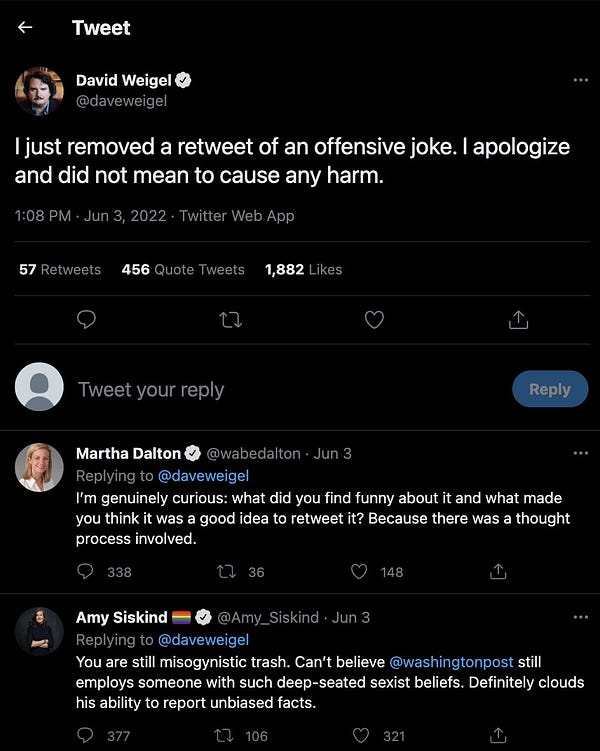The height and width of the screenshot is (751, 600).
Task: Like David Weigel's apology tweet
Action: (374, 319)
